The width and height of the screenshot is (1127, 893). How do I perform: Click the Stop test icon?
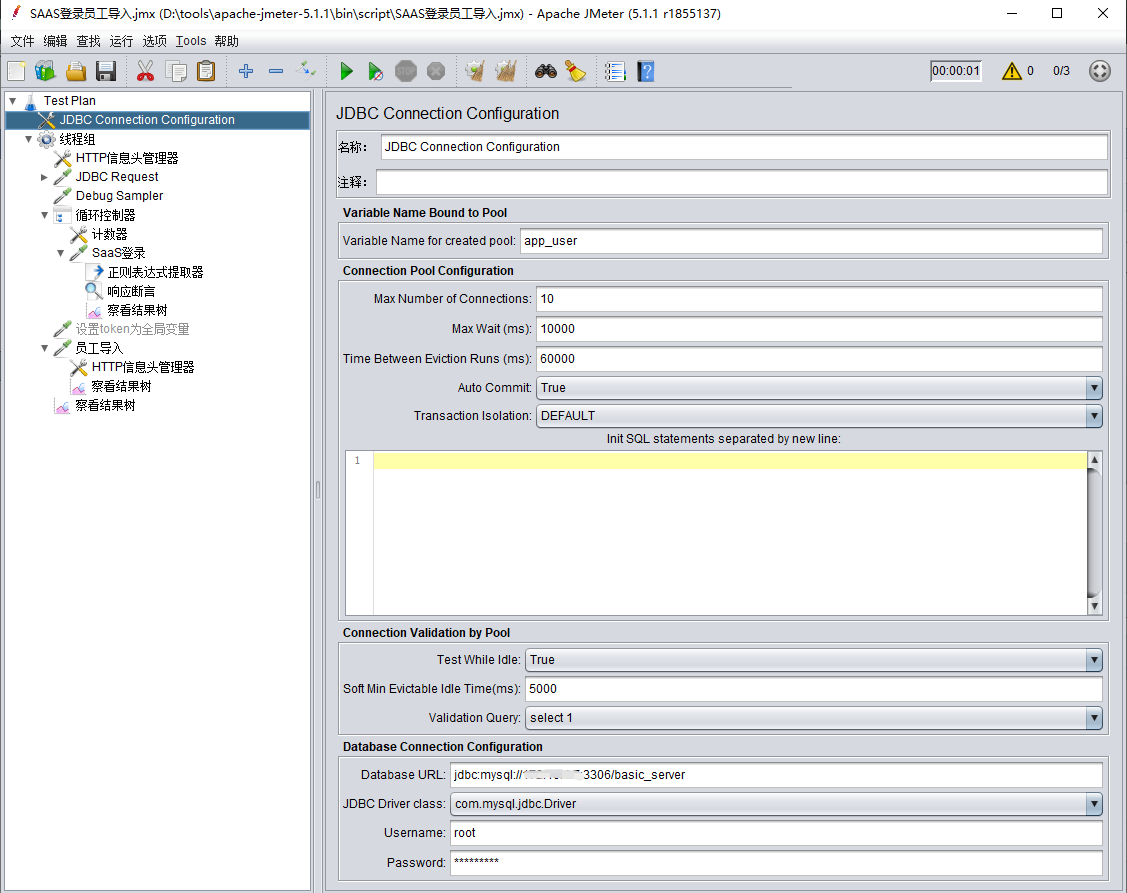[406, 71]
